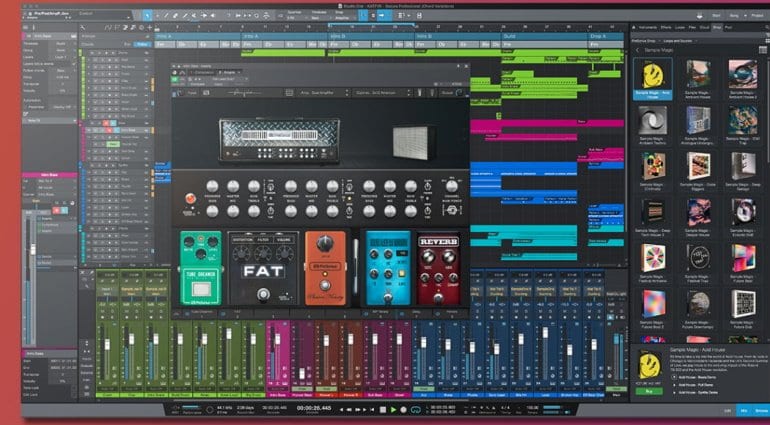The height and width of the screenshot is (425, 770).
Task: Click the autoscroll arrow button in toolbar
Action: pos(384,15)
